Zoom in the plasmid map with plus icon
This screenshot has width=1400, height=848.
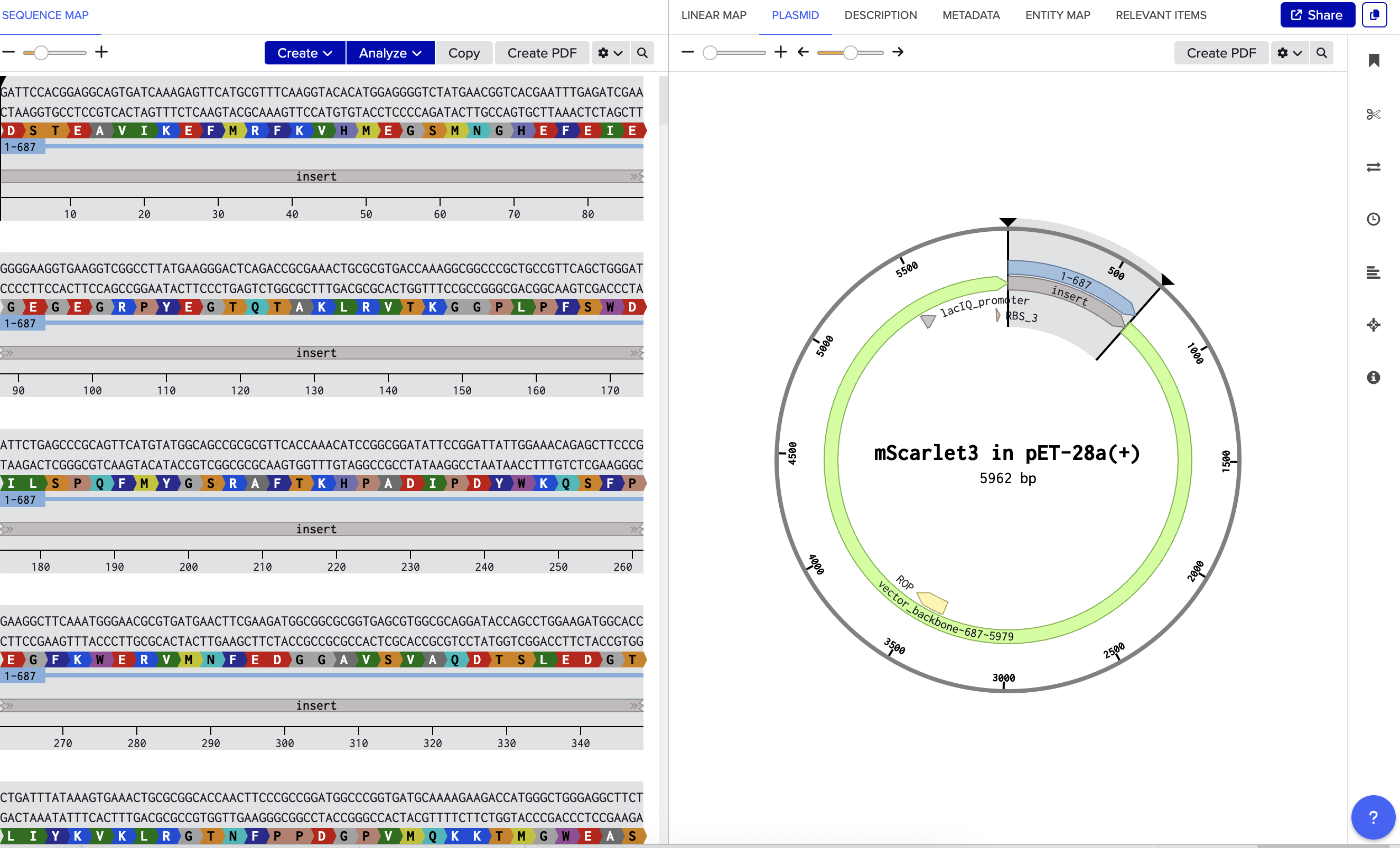[781, 52]
